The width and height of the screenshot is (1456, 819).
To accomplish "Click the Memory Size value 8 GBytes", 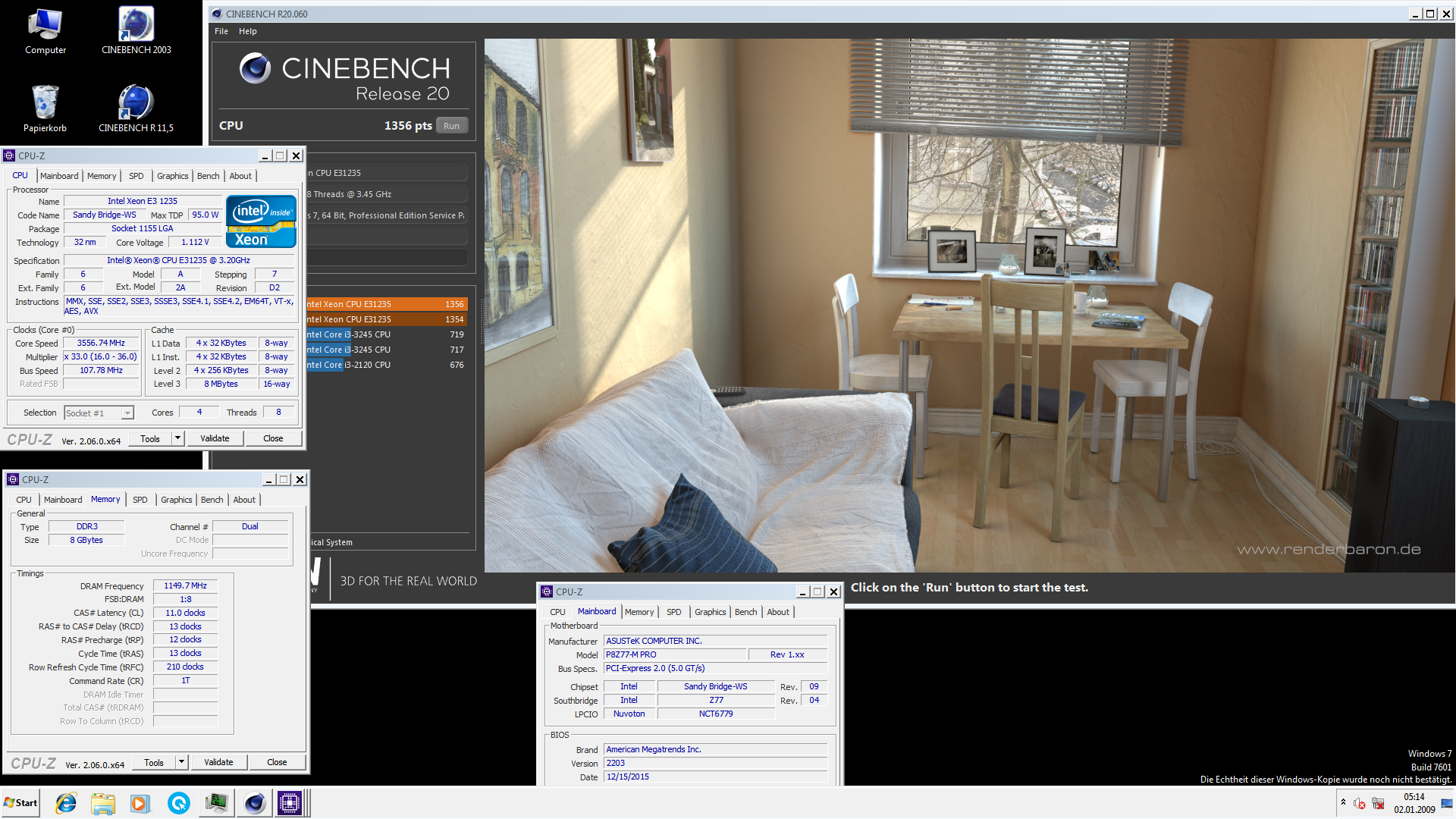I will click(86, 540).
